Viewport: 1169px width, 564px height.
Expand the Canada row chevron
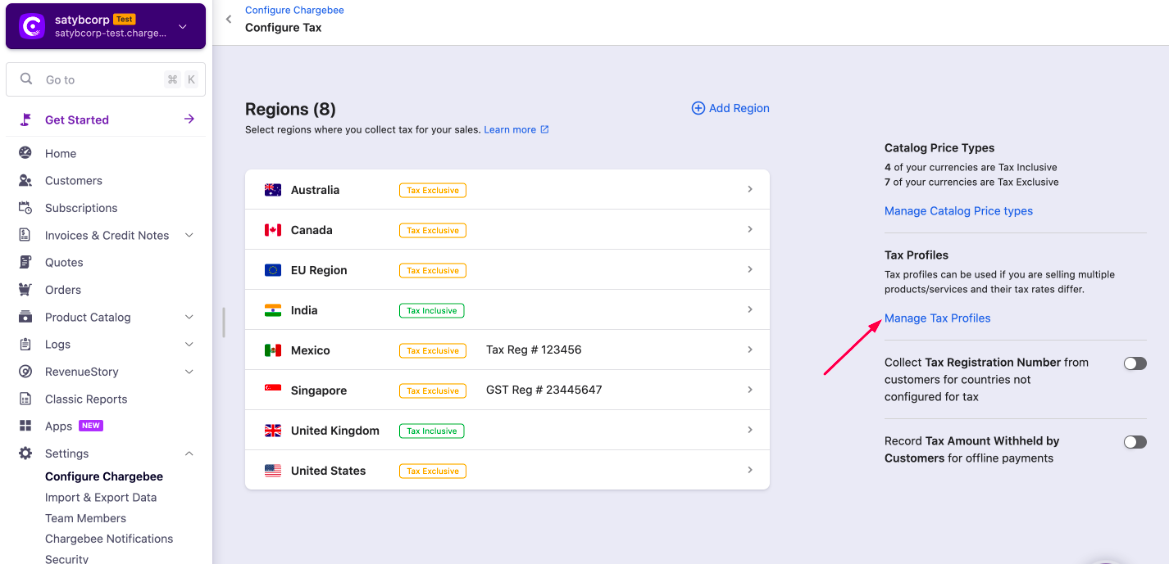(x=750, y=229)
